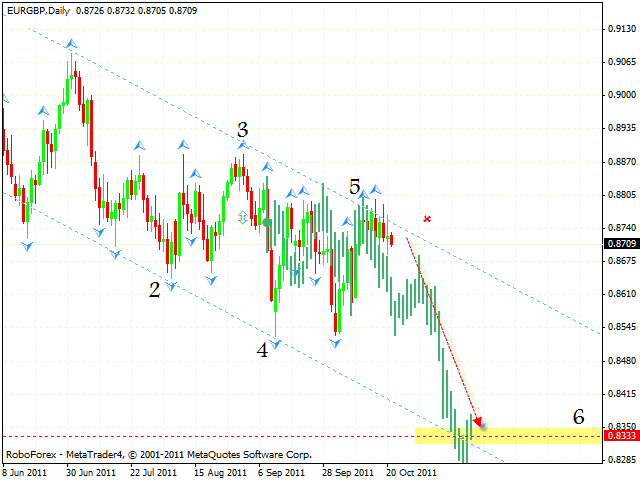This screenshot has height=480, width=640.
Task: Select the red 0.8333 price level tag
Action: [619, 437]
